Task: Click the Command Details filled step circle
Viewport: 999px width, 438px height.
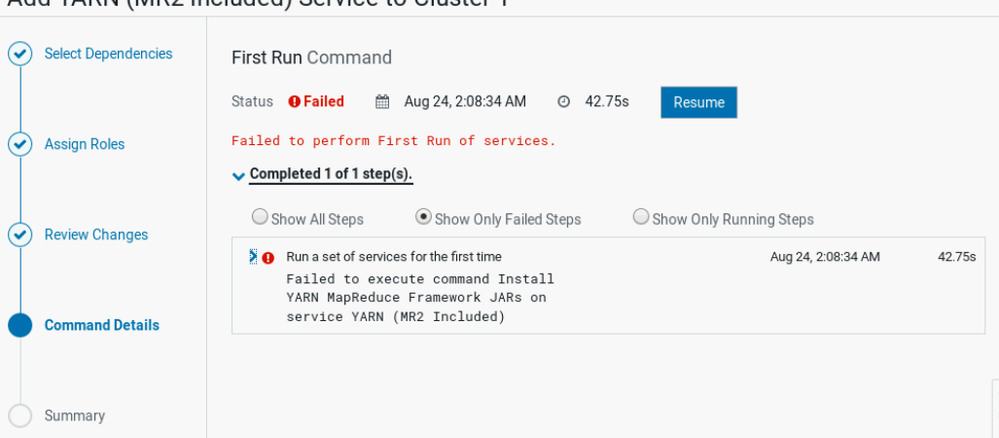Action: 20,326
